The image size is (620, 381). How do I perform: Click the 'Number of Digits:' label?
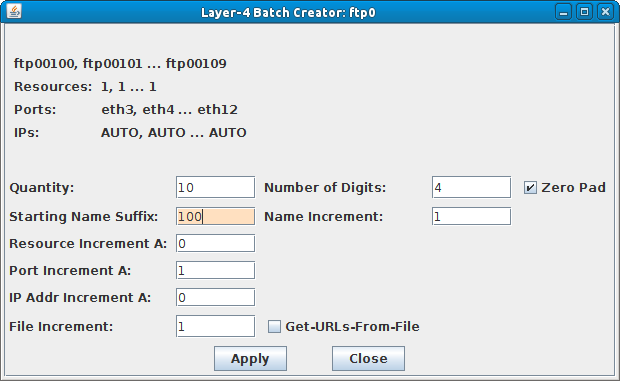coord(325,188)
